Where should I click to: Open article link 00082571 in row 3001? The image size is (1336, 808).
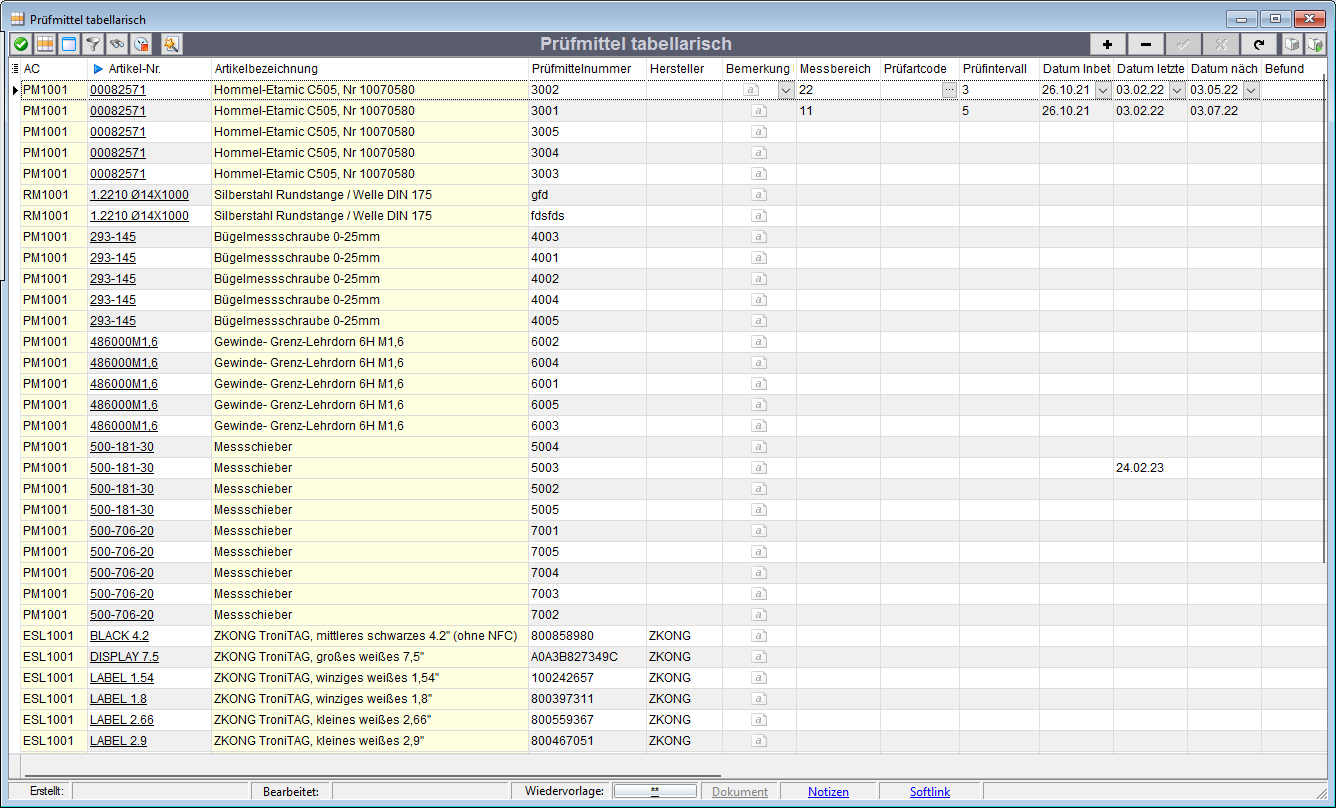[x=118, y=111]
